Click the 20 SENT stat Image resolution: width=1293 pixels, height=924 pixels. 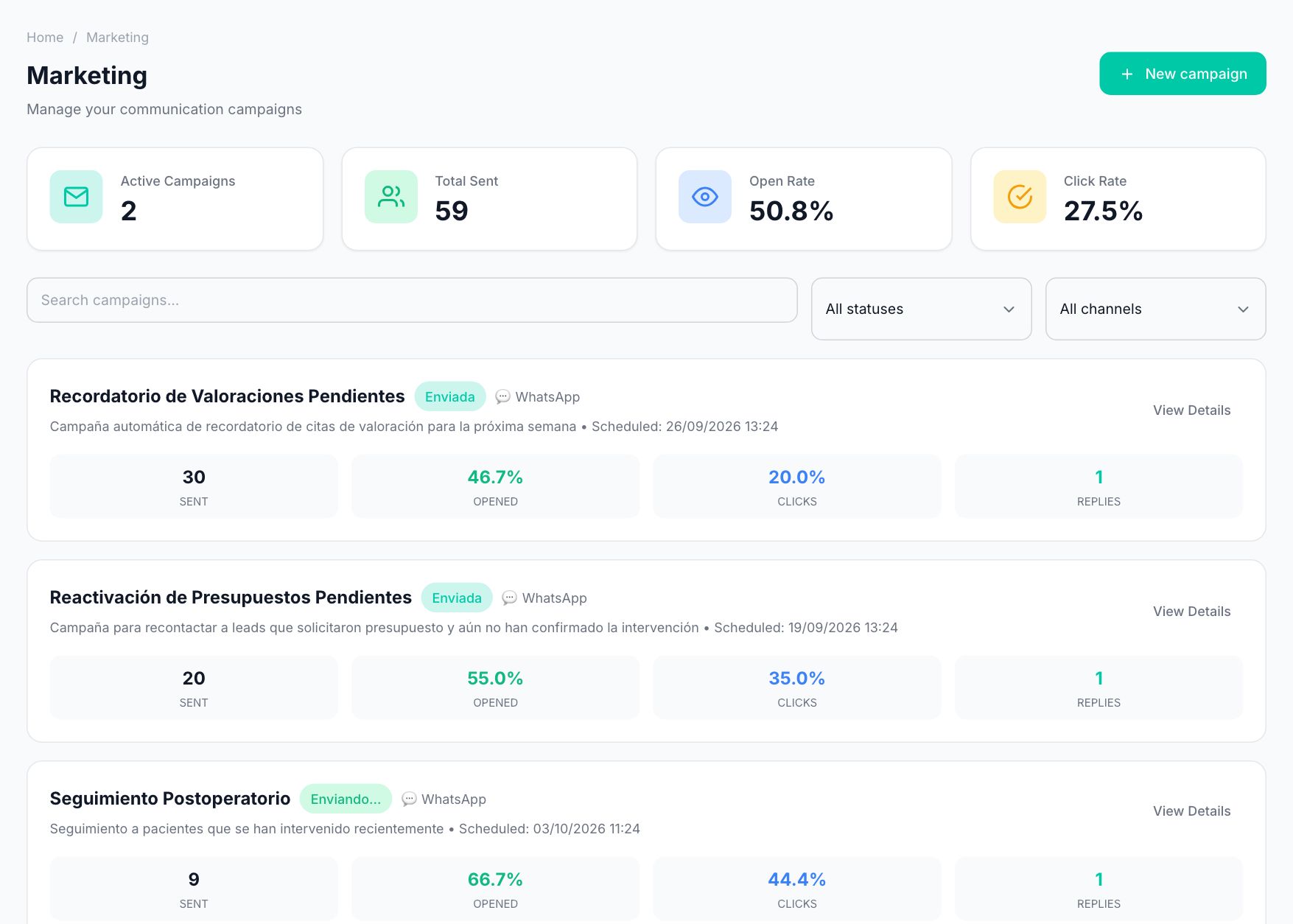194,687
